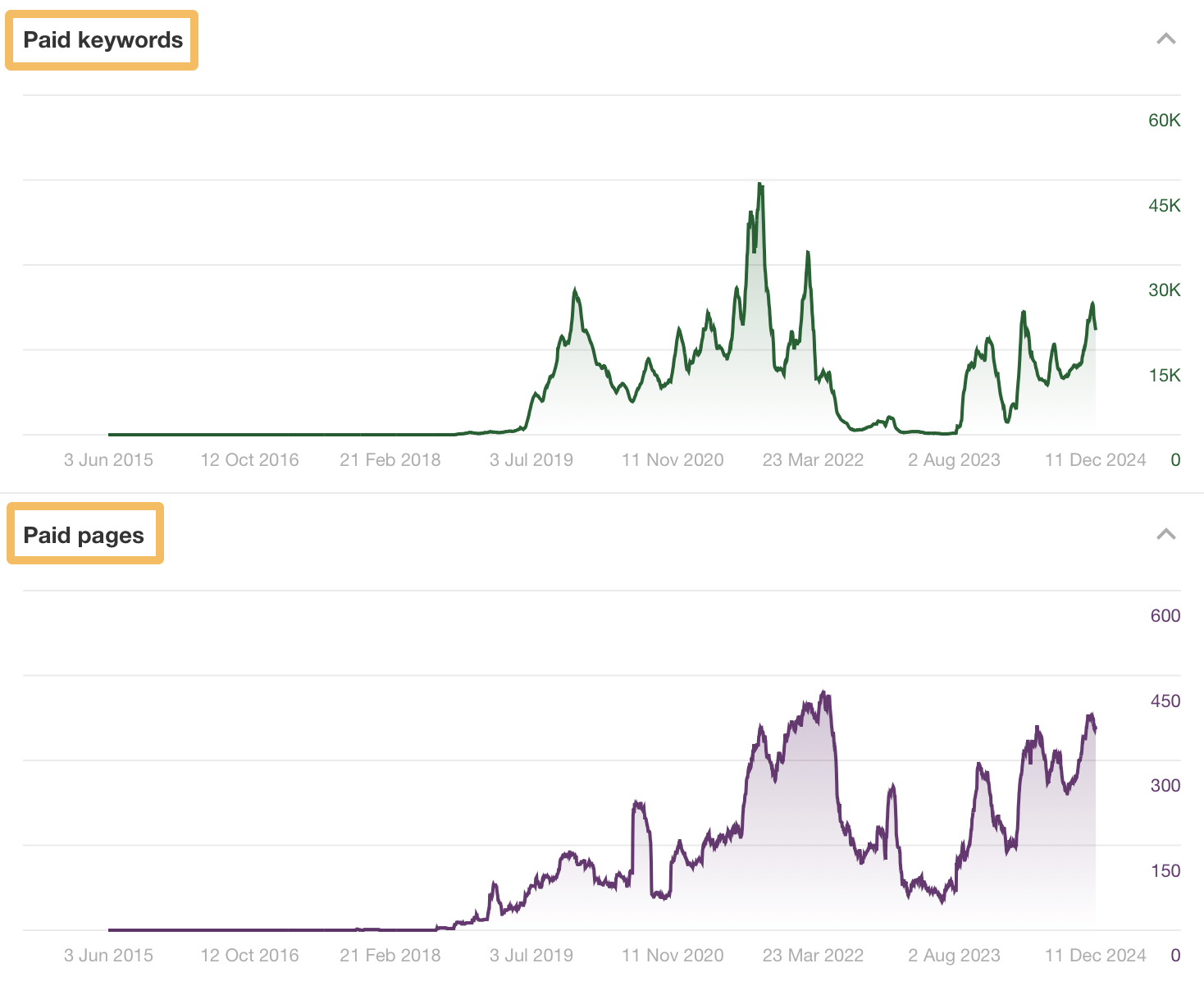The width and height of the screenshot is (1204, 986).
Task: Click the 30K axis label
Action: click(x=1164, y=290)
